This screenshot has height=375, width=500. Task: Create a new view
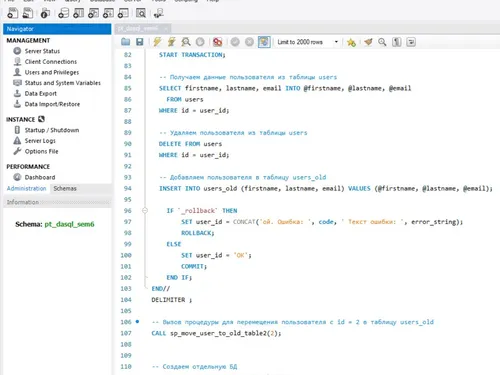pos(93,13)
